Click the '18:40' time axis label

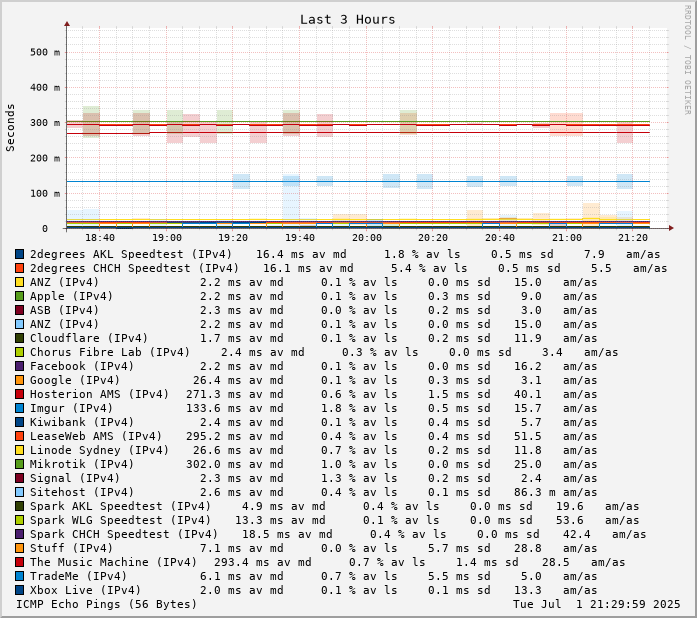100,238
